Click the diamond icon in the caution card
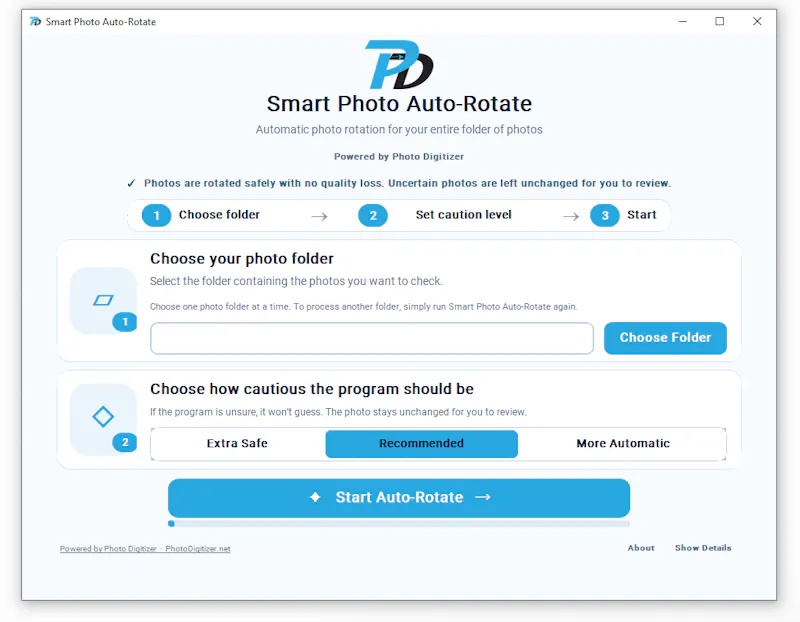The height and width of the screenshot is (622, 800). 103,416
